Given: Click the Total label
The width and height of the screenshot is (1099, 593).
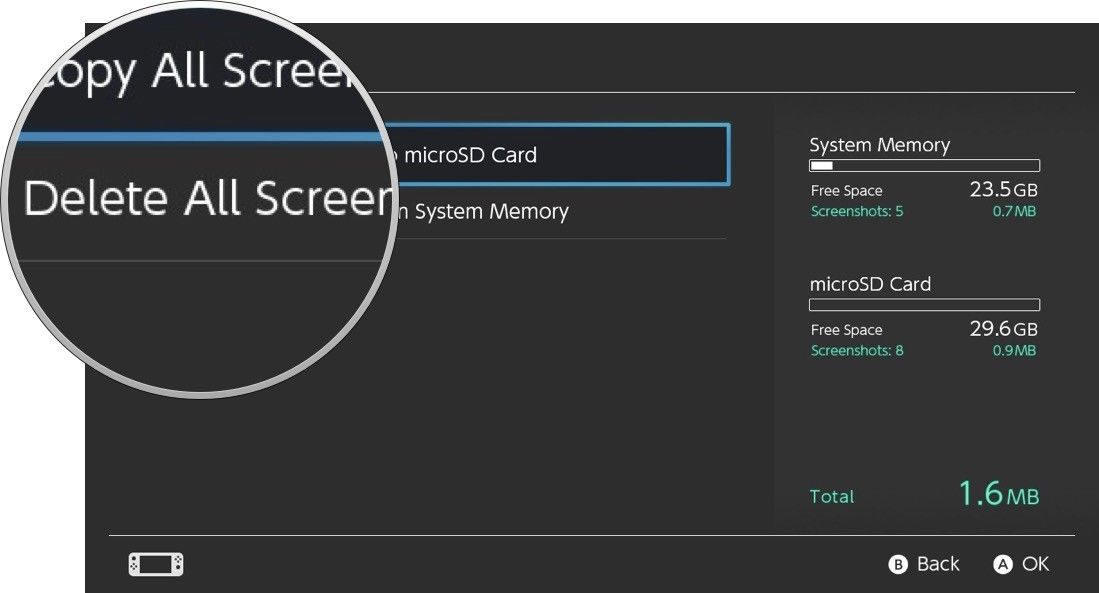Looking at the screenshot, I should (832, 496).
